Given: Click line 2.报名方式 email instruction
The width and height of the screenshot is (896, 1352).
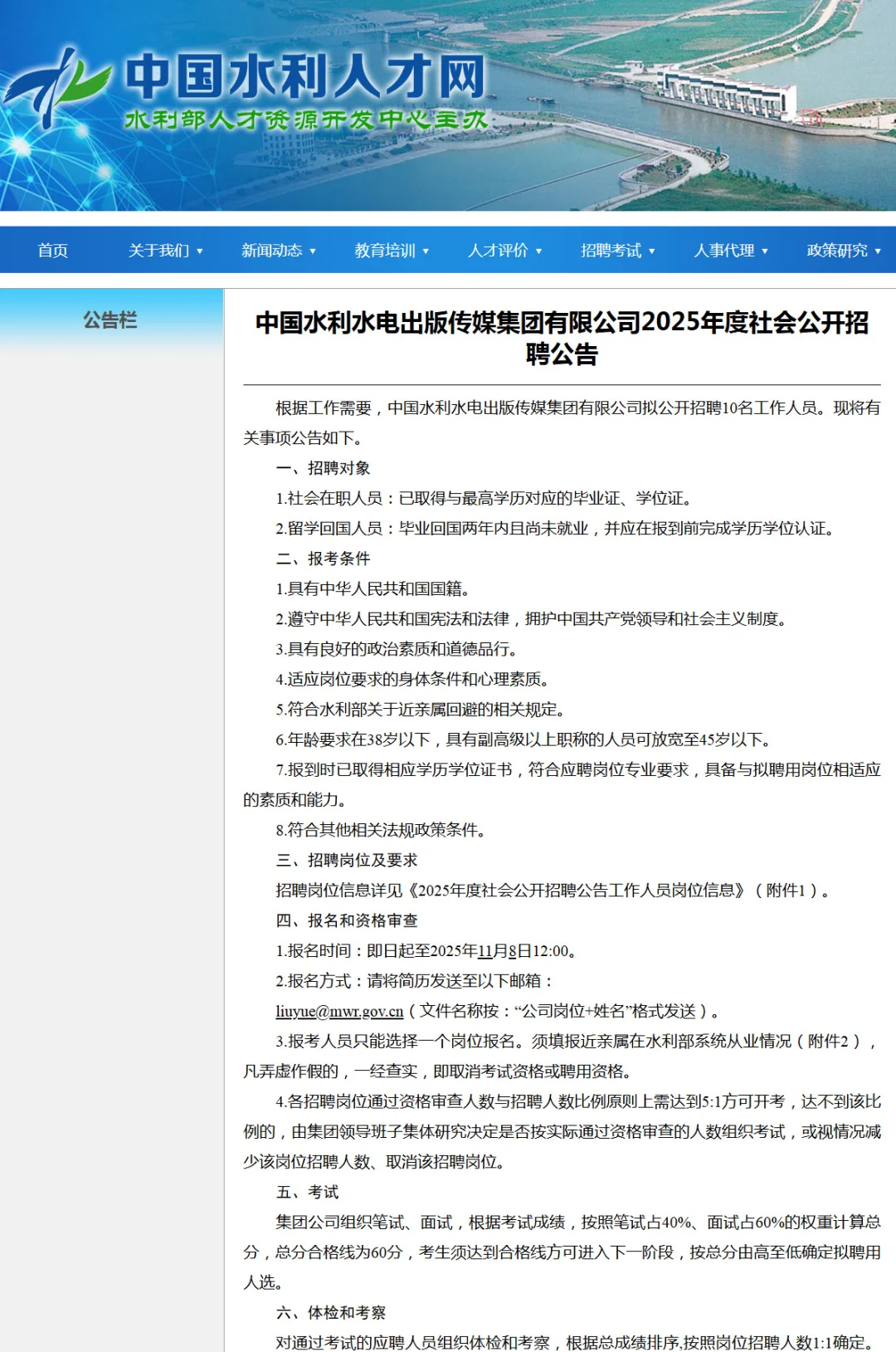Looking at the screenshot, I should (x=415, y=981).
